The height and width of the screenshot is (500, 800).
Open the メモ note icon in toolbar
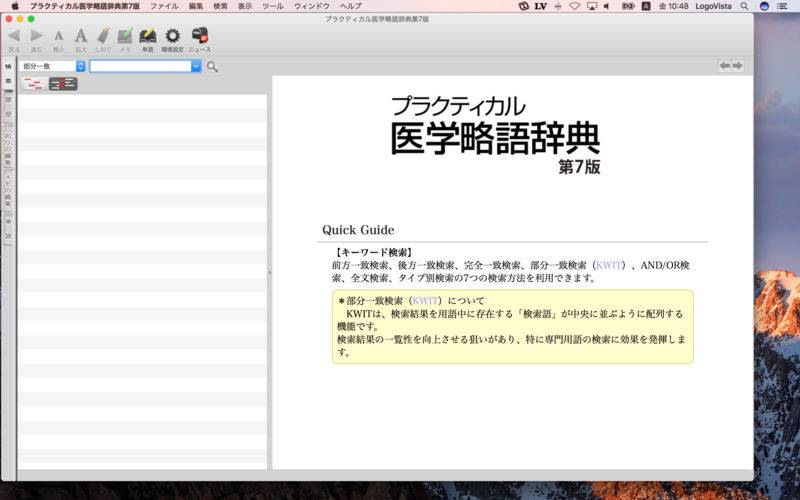[x=125, y=36]
